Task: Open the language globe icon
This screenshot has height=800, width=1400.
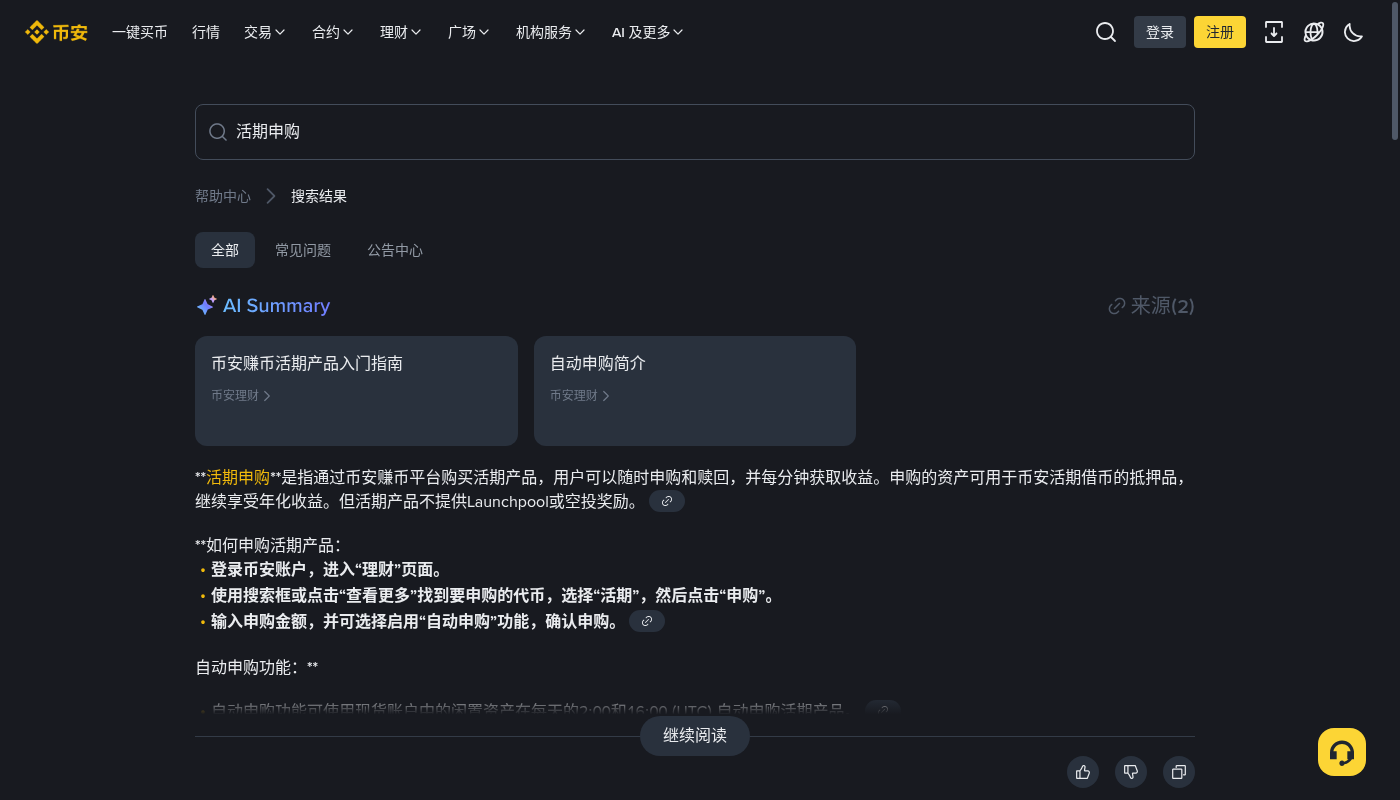Action: (1314, 32)
